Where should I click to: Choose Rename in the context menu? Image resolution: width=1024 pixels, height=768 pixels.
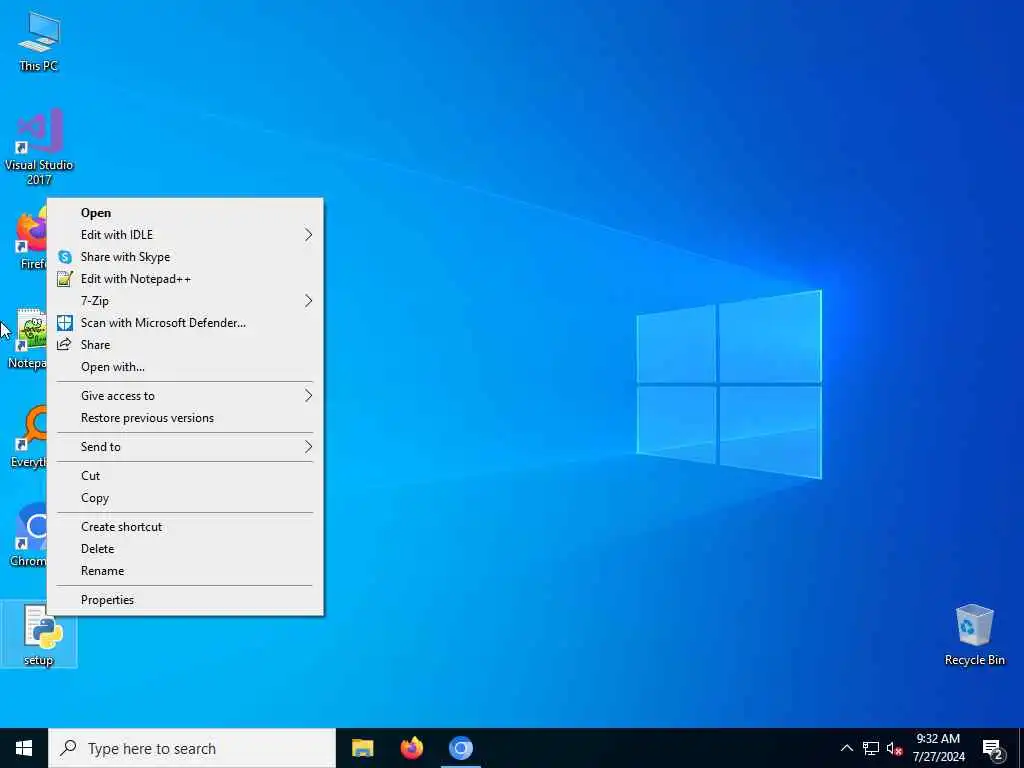[185, 571]
